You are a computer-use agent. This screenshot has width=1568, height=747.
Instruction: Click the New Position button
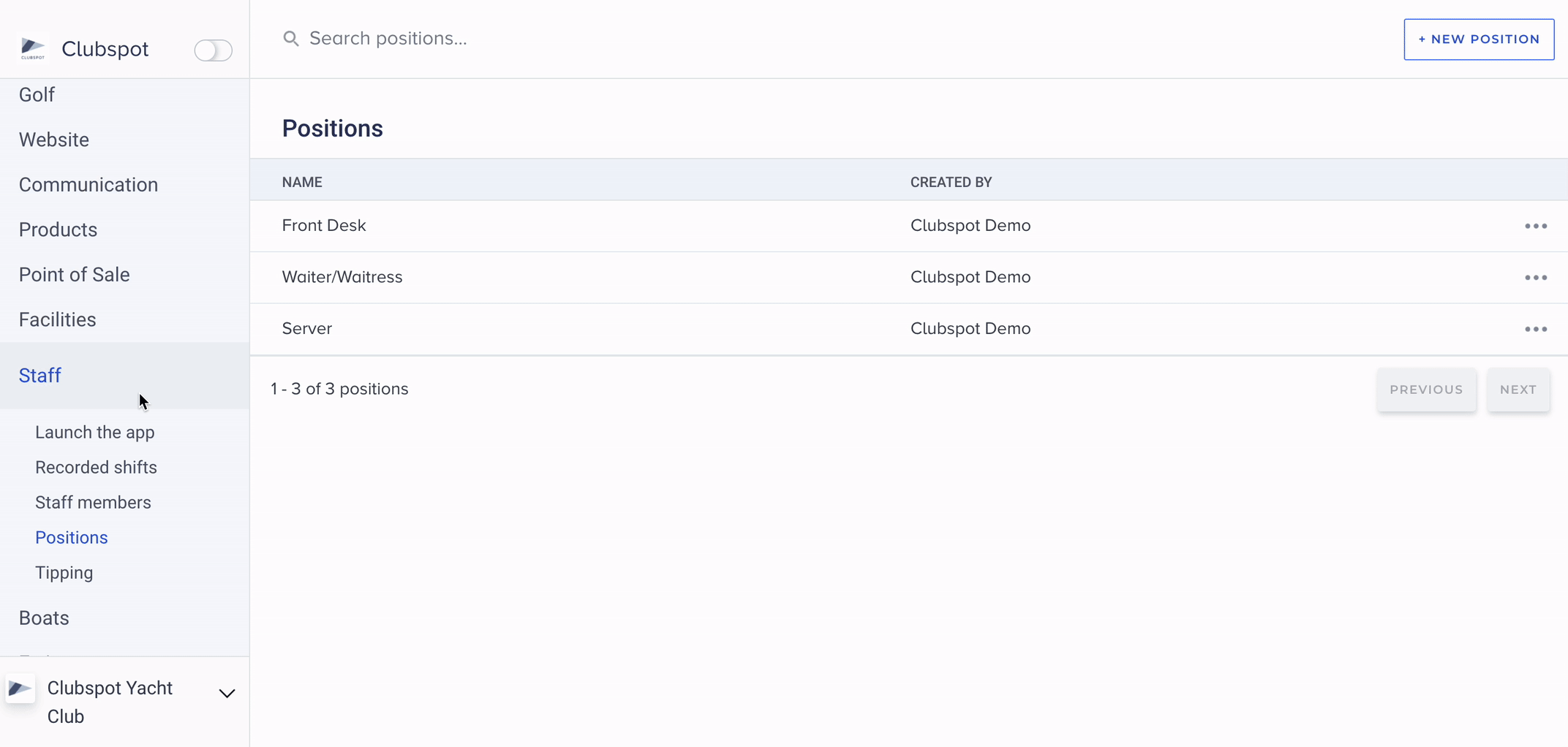pyautogui.click(x=1478, y=39)
